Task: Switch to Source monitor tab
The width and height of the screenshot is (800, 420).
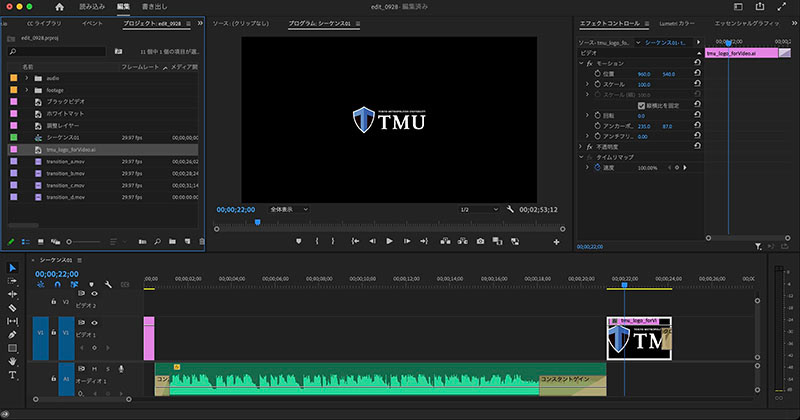Action: tap(241, 23)
